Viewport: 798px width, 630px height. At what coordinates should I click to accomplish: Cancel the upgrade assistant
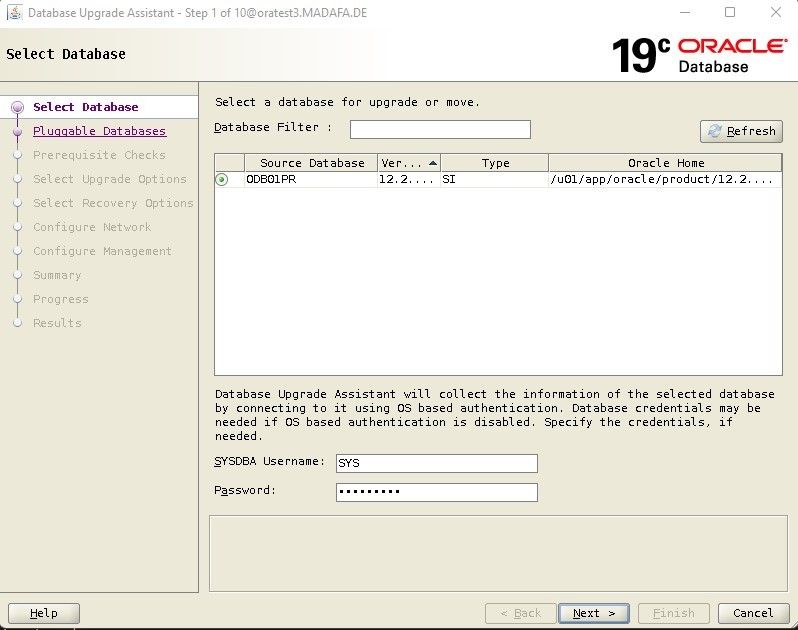point(753,613)
